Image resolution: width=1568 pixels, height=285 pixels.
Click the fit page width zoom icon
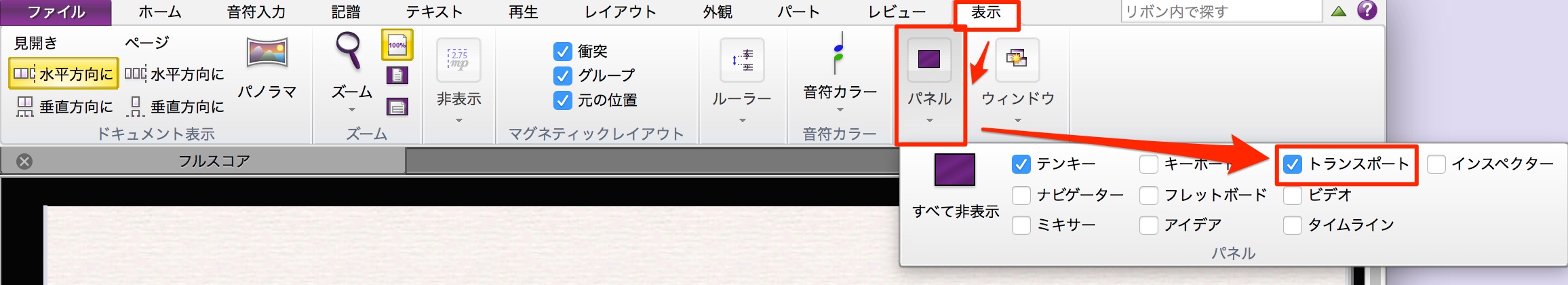397,107
